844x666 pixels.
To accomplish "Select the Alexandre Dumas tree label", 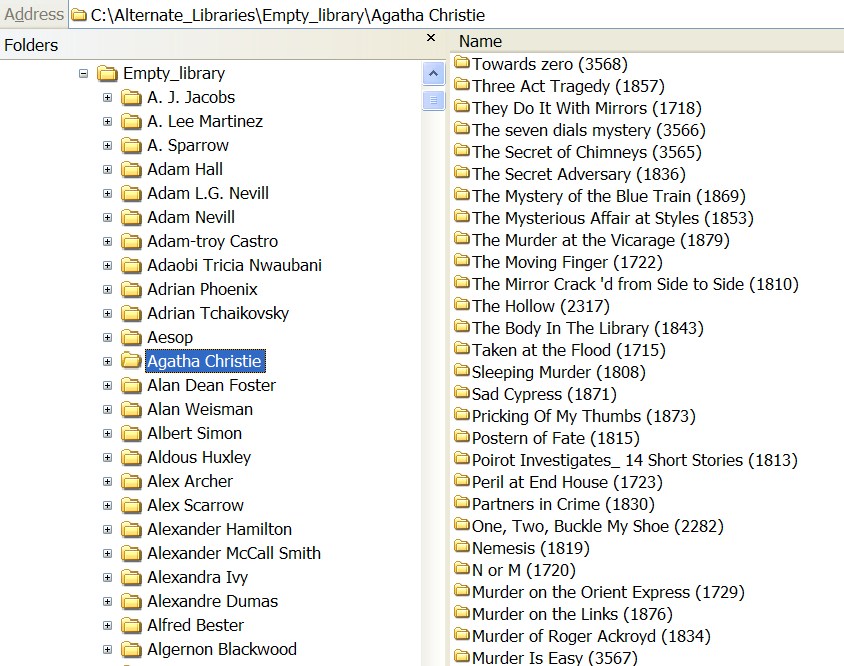I will pos(213,601).
